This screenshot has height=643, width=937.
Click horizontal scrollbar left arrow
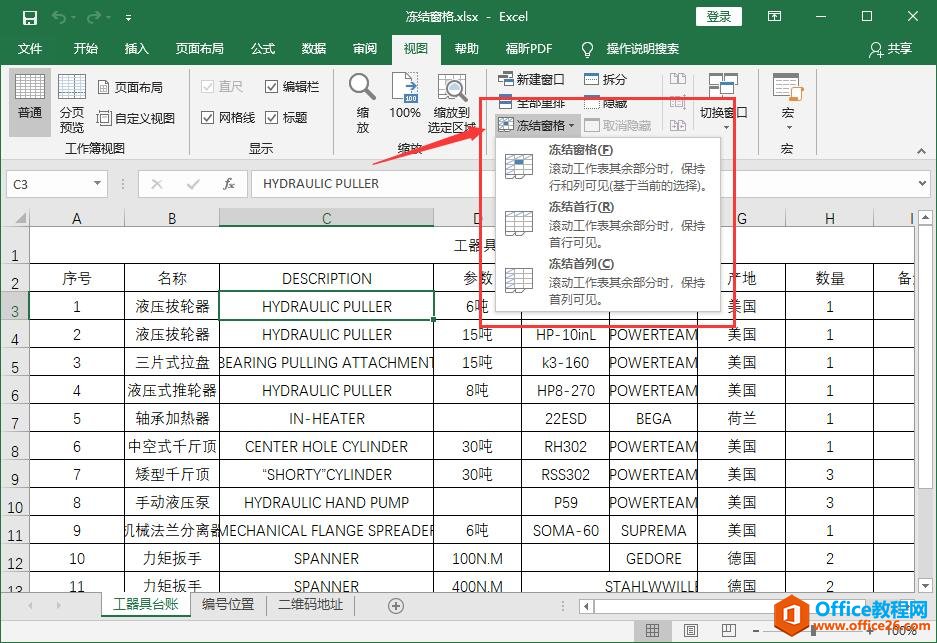click(x=586, y=607)
